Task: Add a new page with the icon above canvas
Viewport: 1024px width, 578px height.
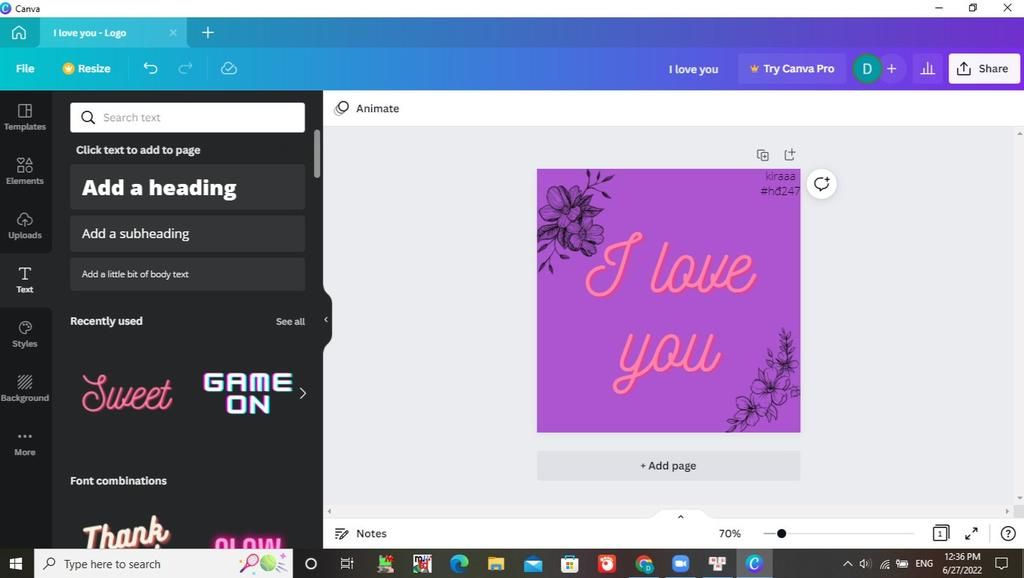Action: [790, 155]
